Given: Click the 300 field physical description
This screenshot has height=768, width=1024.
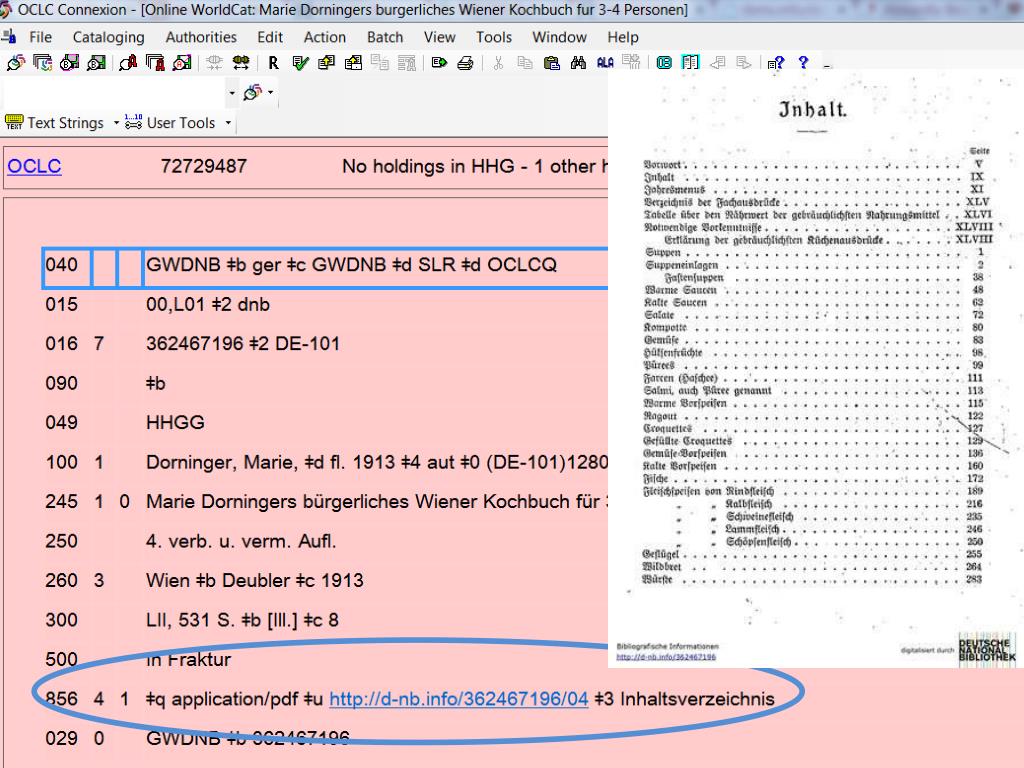Looking at the screenshot, I should point(242,620).
